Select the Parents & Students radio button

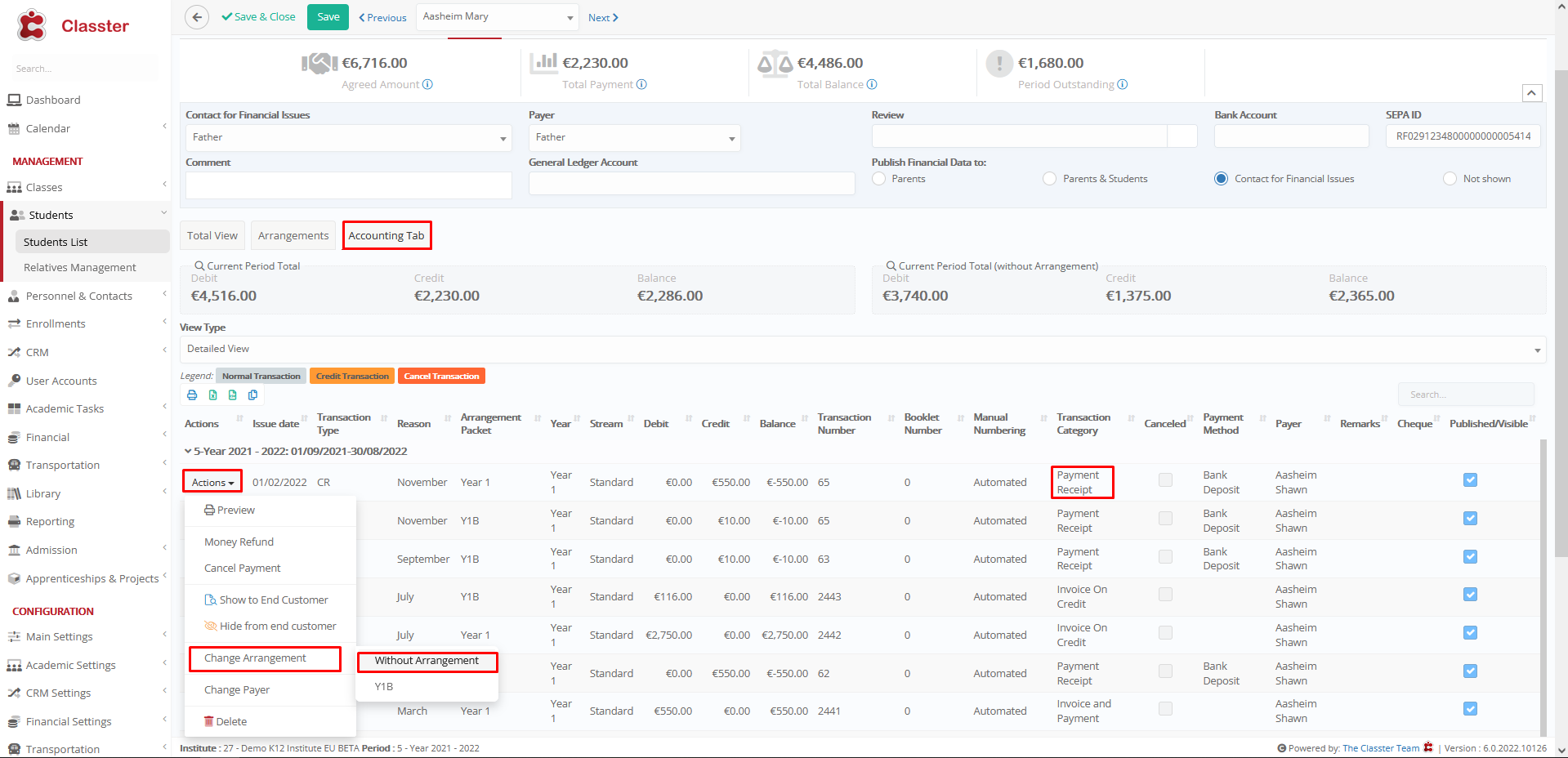point(1050,178)
